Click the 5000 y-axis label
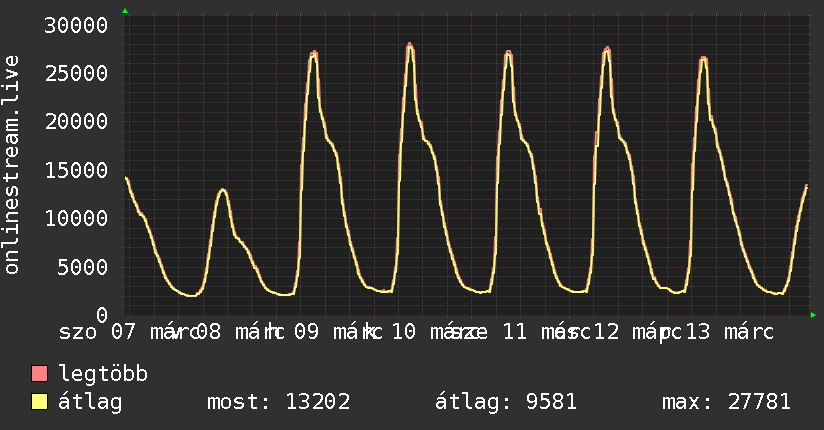This screenshot has width=824, height=430. (x=83, y=267)
